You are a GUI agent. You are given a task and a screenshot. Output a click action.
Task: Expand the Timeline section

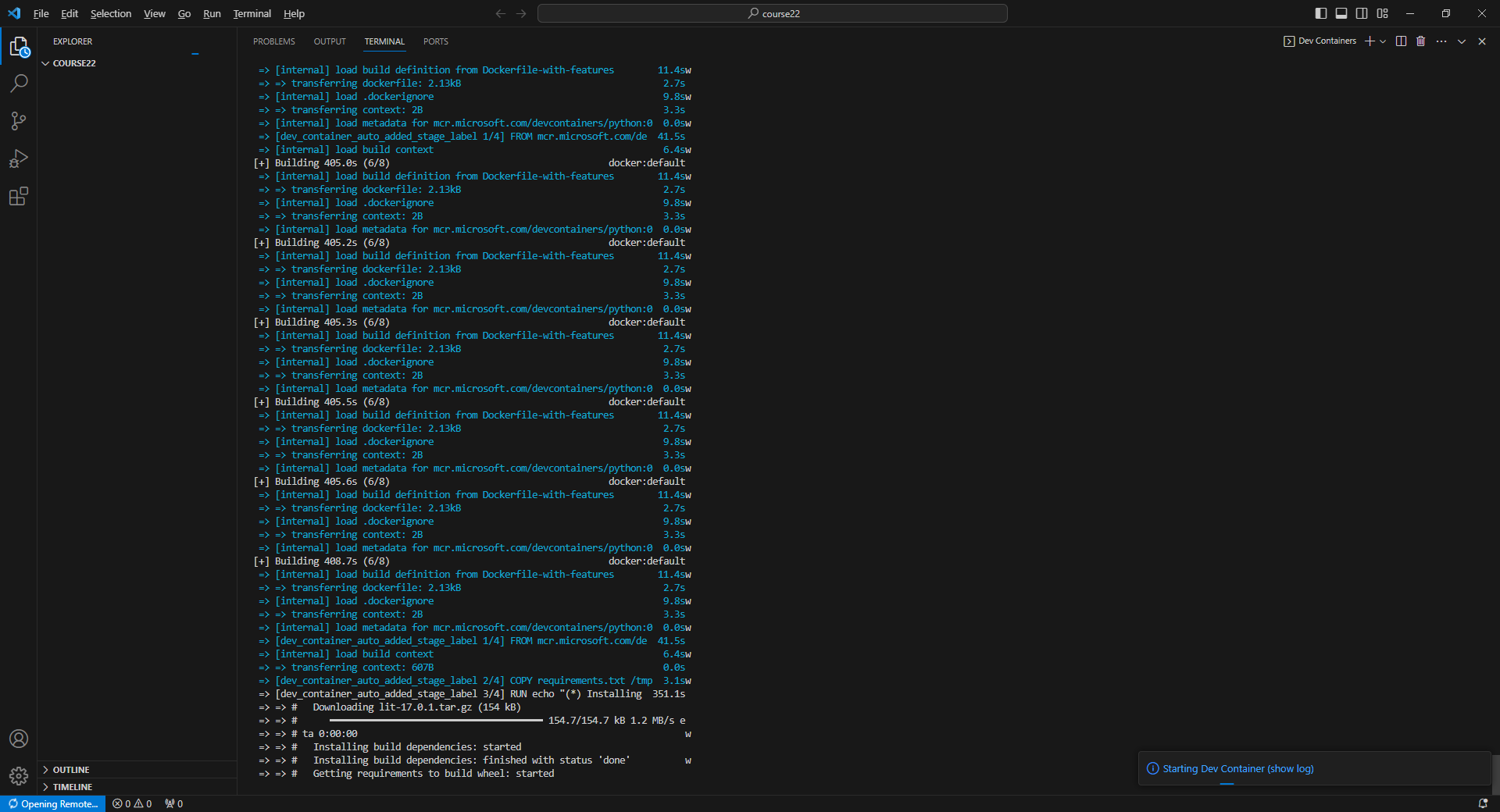tap(137, 787)
